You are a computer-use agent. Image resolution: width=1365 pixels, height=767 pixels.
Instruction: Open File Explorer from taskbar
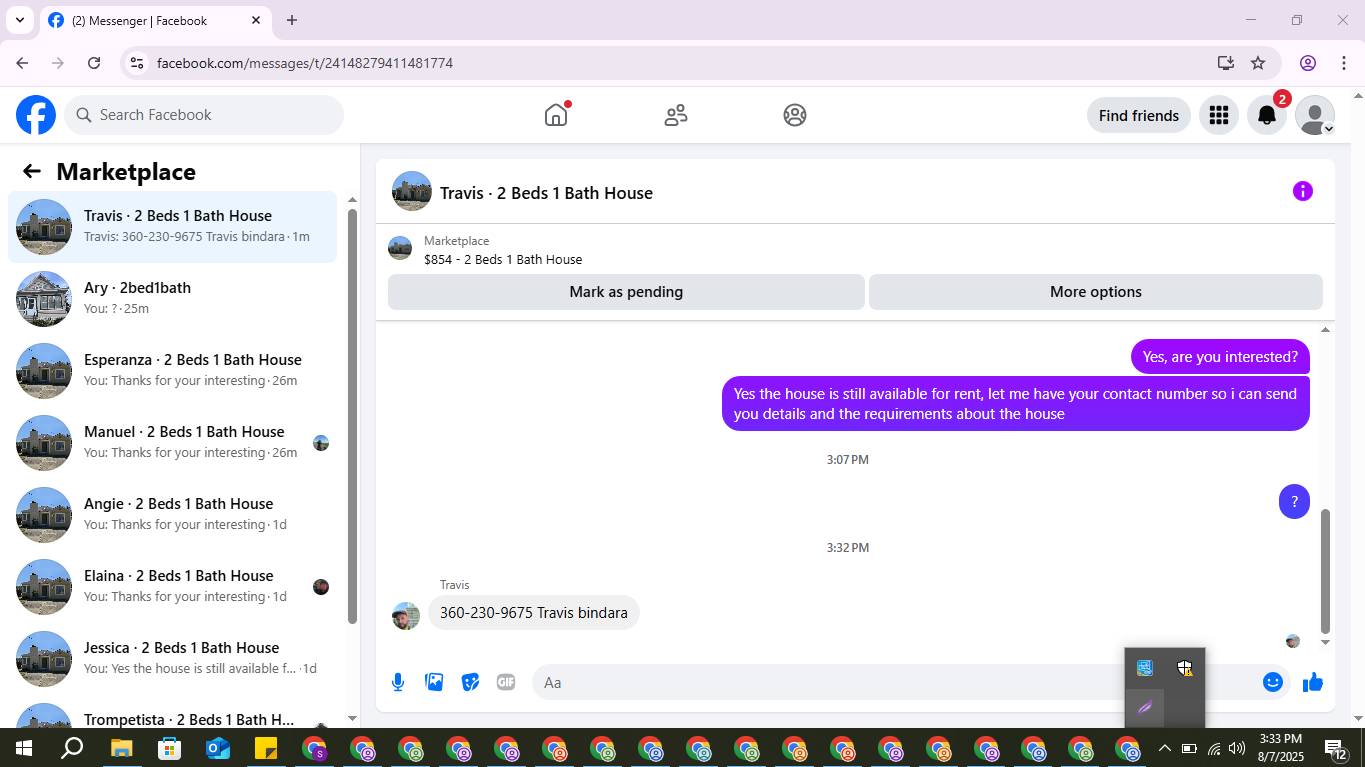pyautogui.click(x=121, y=748)
